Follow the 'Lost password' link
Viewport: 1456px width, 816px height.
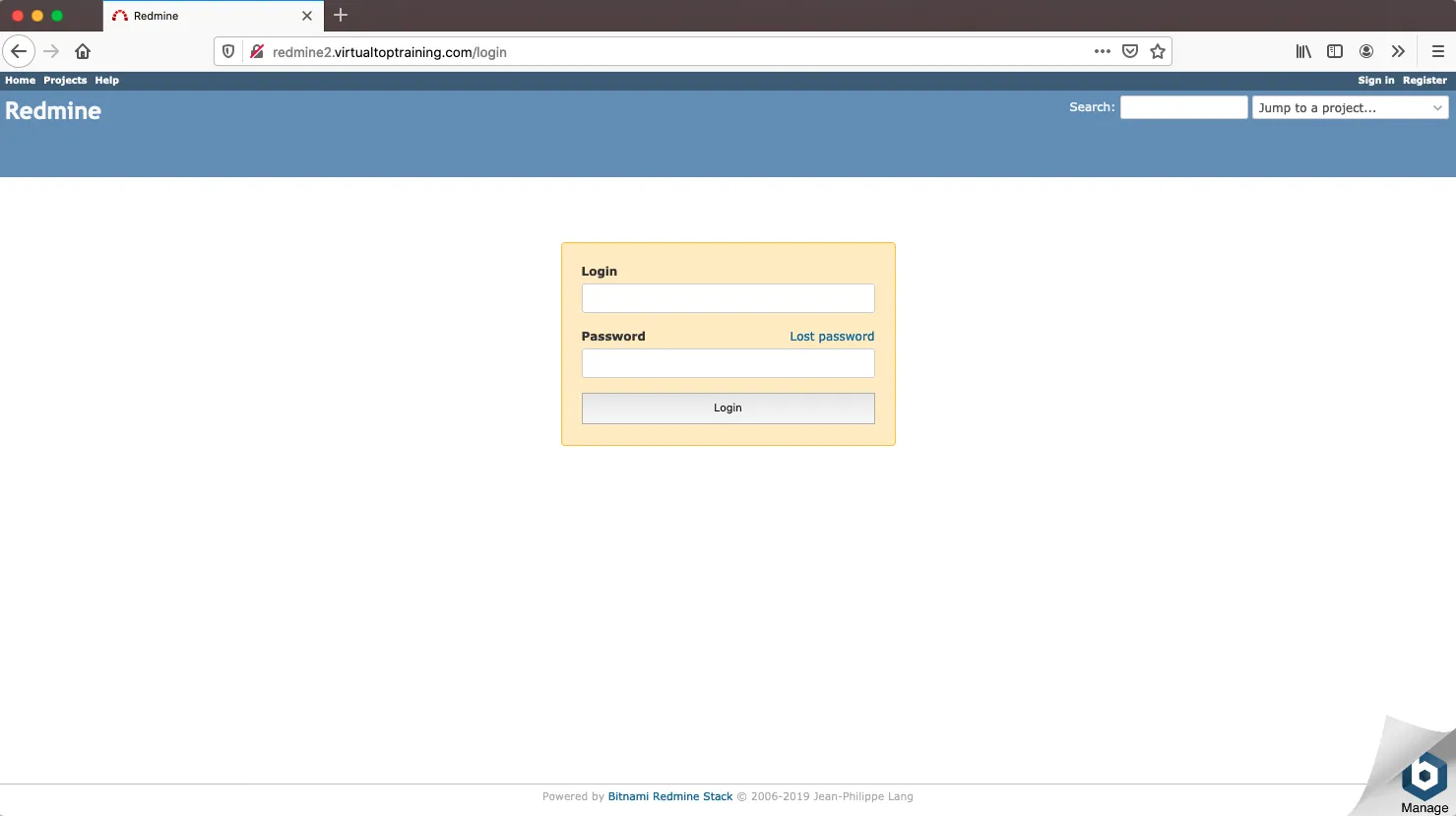tap(831, 337)
